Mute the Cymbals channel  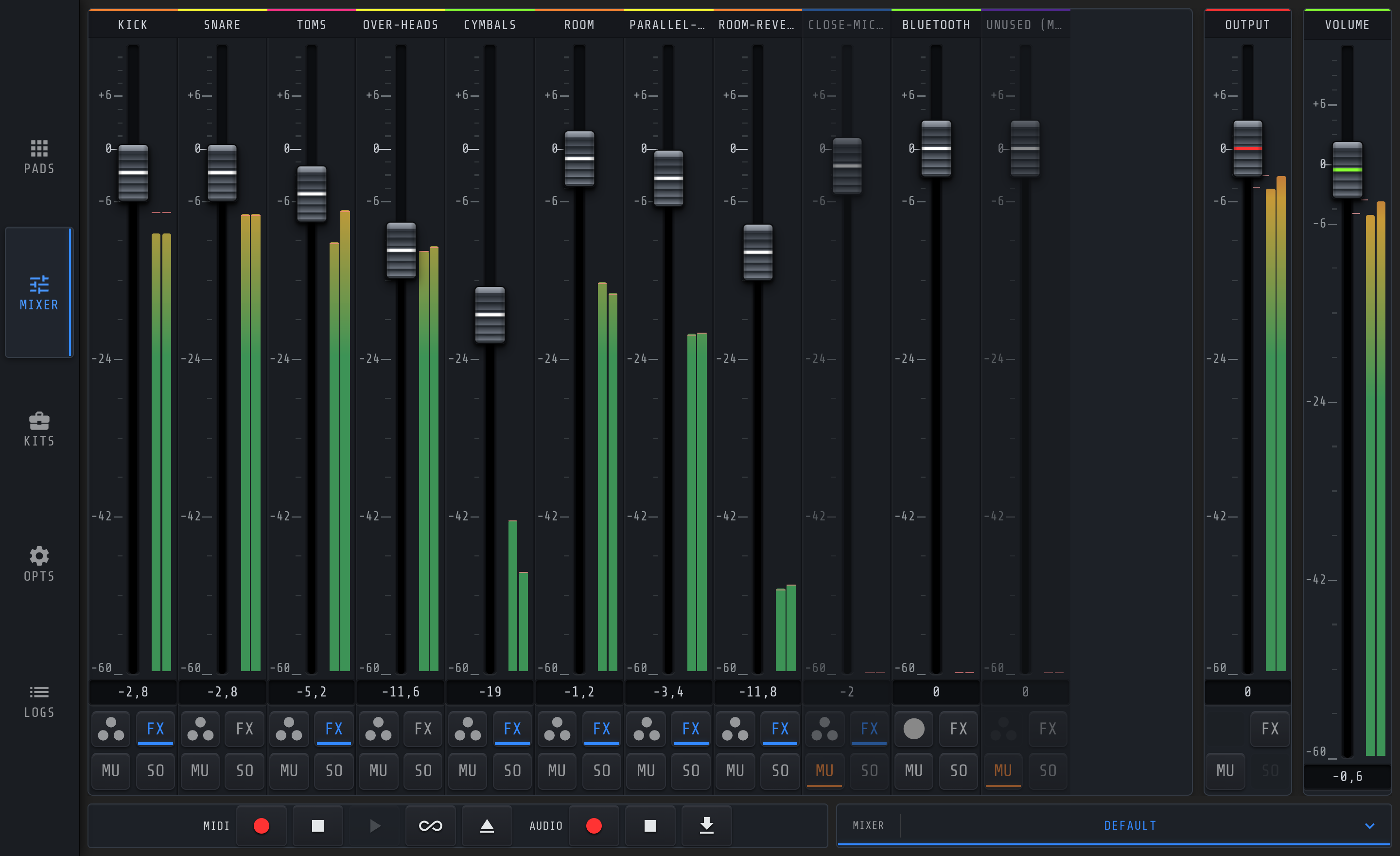[468, 771]
